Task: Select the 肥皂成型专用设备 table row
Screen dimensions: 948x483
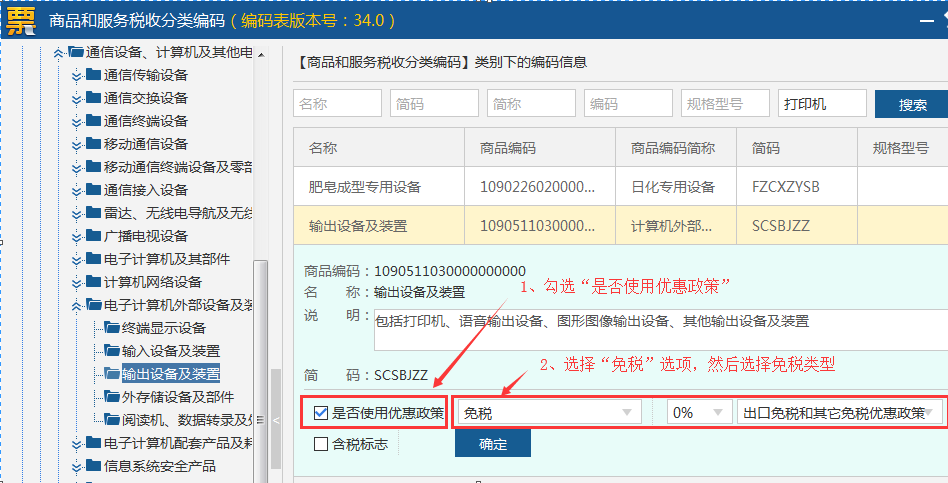Action: tap(365, 186)
